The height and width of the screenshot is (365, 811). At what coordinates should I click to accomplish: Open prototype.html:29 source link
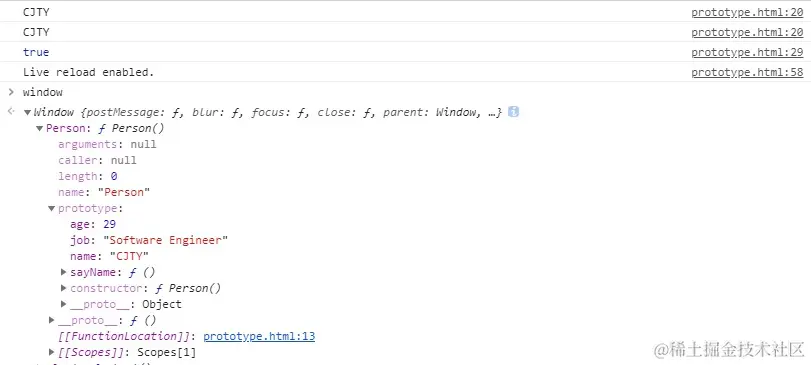coord(747,52)
